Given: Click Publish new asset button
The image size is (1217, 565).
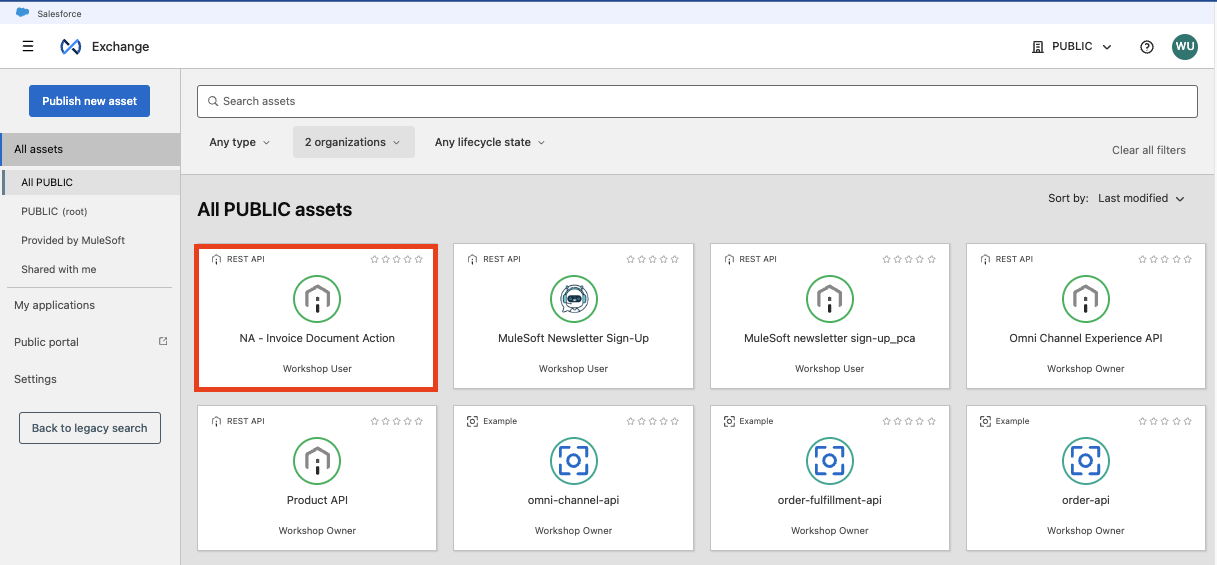Looking at the screenshot, I should (90, 101).
